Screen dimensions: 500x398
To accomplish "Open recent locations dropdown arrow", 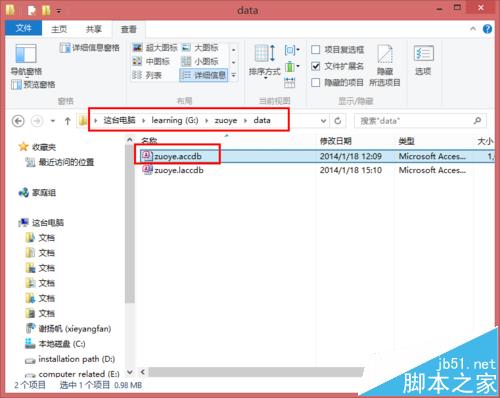I will tap(53, 121).
